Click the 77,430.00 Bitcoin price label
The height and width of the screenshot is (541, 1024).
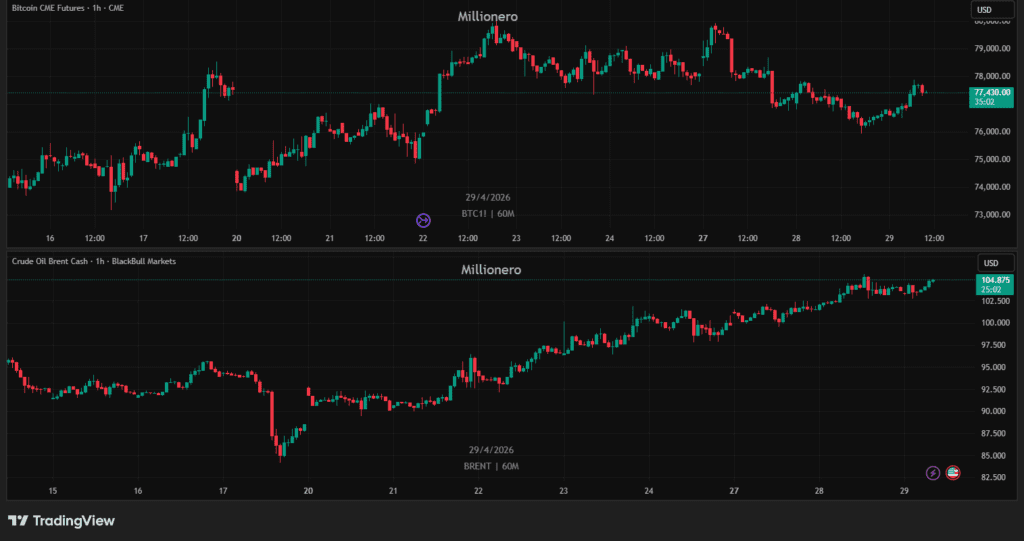pos(990,92)
